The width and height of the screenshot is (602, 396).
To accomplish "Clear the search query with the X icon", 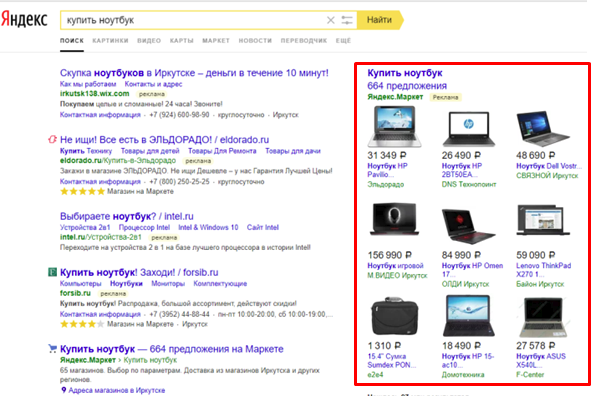I will (331, 20).
